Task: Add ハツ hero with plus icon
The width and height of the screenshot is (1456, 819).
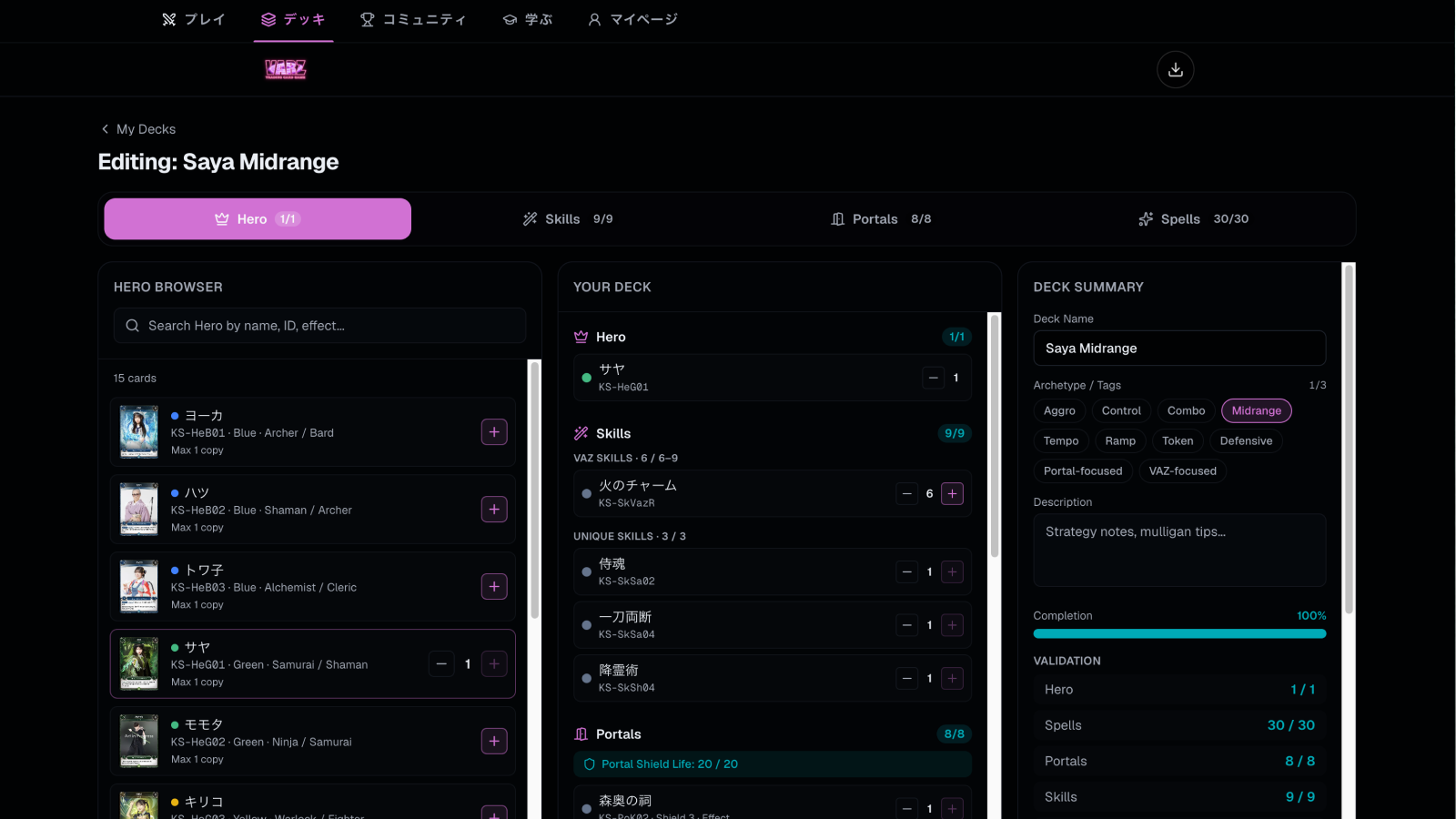Action: coord(494,510)
